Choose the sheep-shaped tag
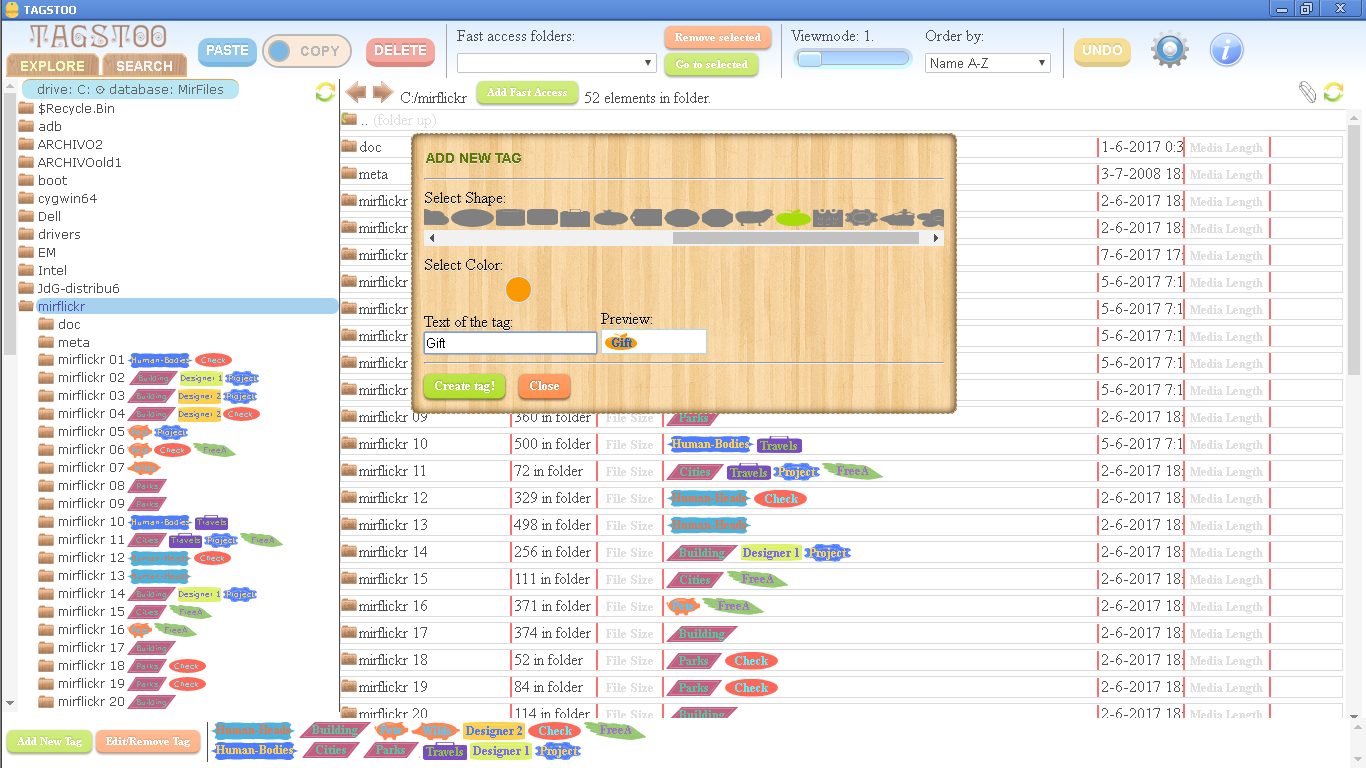This screenshot has width=1366, height=768. point(754,218)
